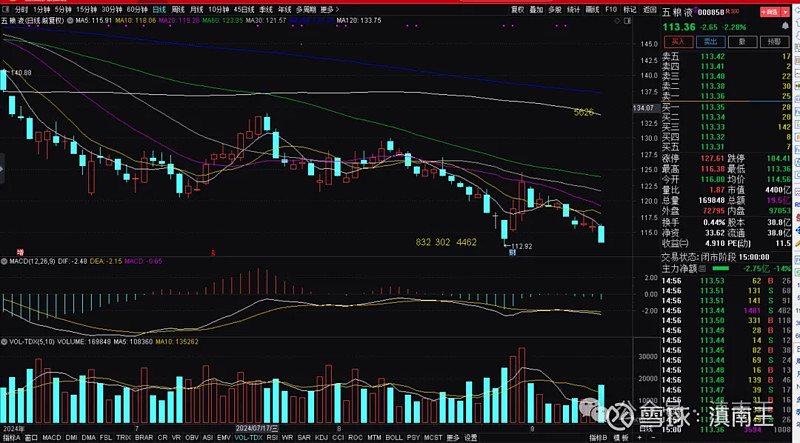Click 画线 drawing tools button
This screenshot has height=443, width=800.
point(592,10)
